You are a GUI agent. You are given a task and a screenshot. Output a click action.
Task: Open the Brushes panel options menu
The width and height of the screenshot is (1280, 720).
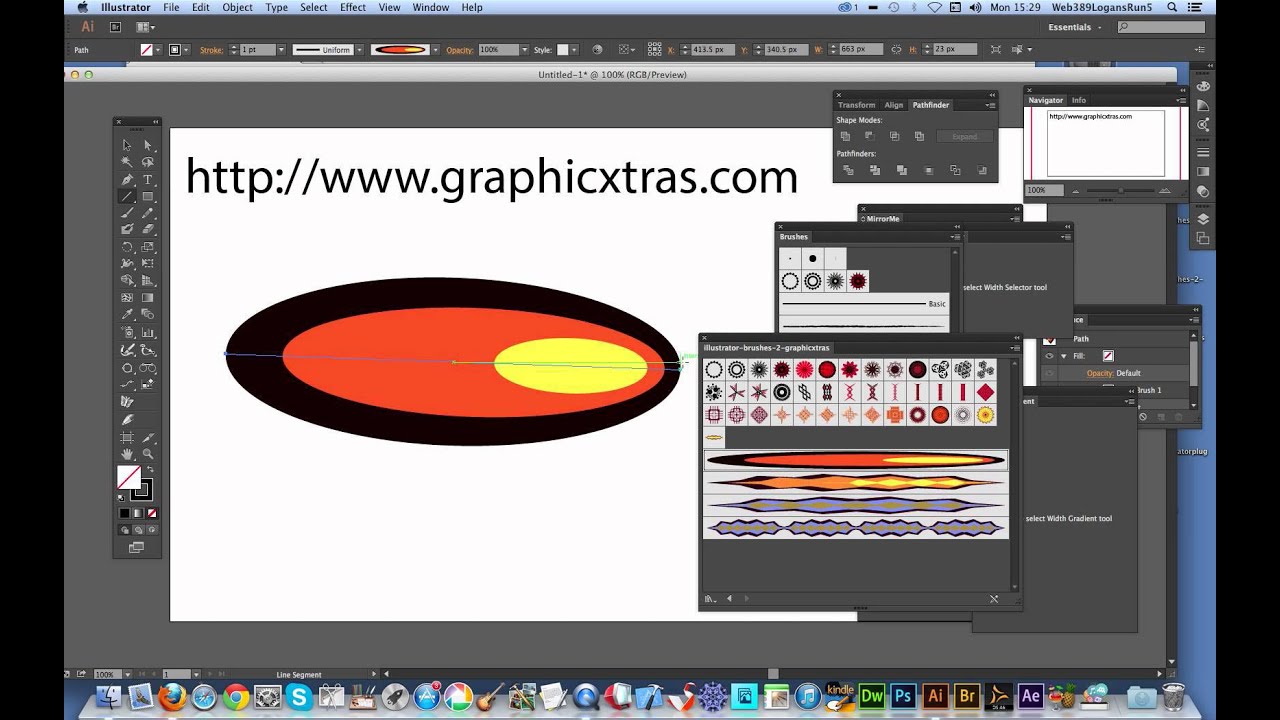click(x=955, y=237)
